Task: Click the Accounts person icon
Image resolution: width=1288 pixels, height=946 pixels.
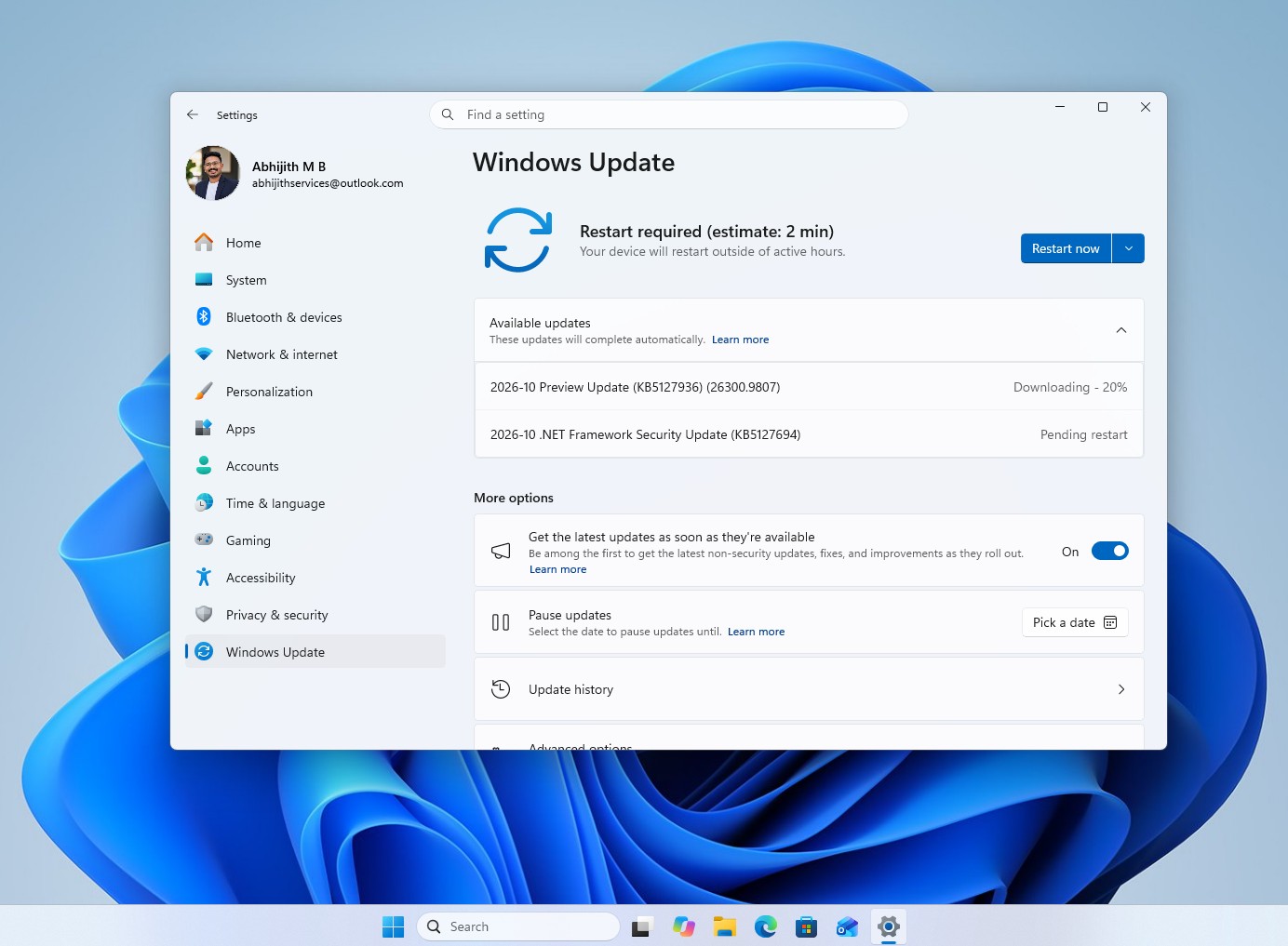Action: 204,466
